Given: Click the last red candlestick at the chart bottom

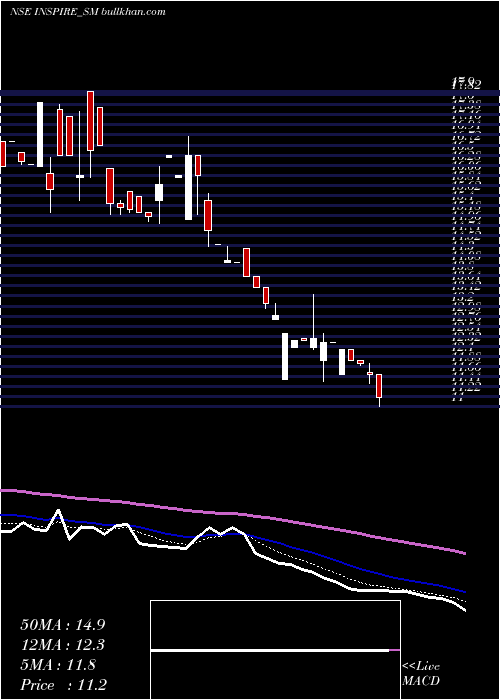Looking at the screenshot, I should 379,386.
